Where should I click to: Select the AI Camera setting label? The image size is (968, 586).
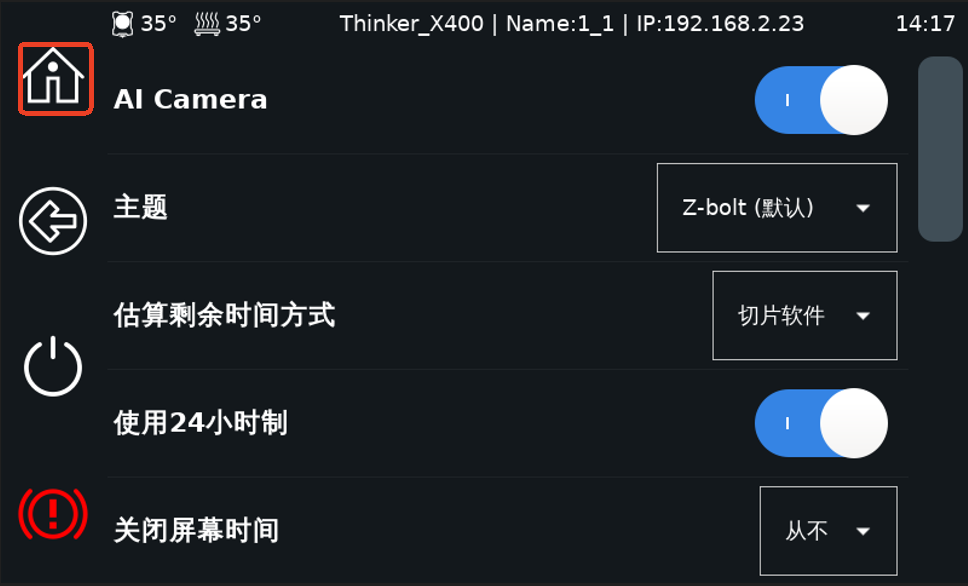191,100
